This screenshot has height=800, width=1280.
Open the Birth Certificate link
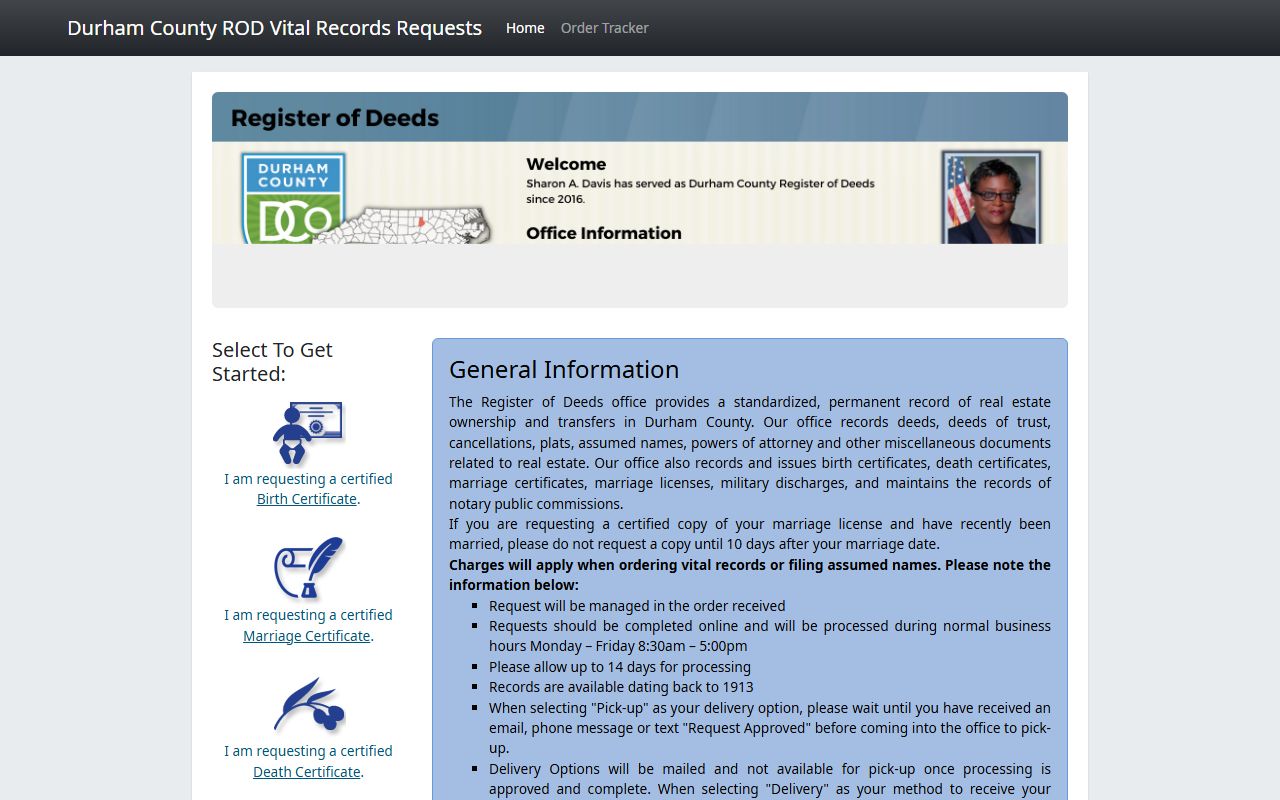point(307,499)
